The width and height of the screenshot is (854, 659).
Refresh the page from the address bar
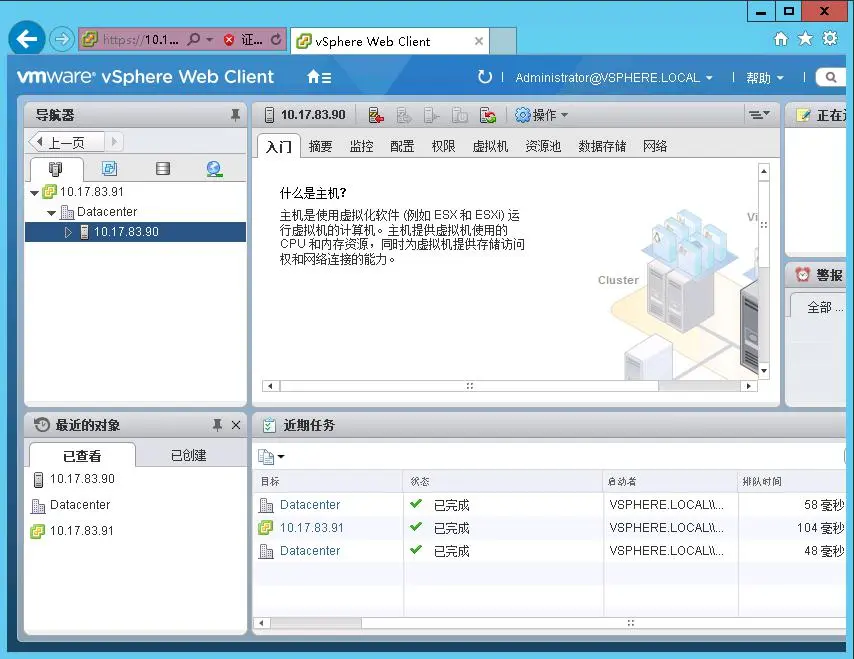(276, 39)
